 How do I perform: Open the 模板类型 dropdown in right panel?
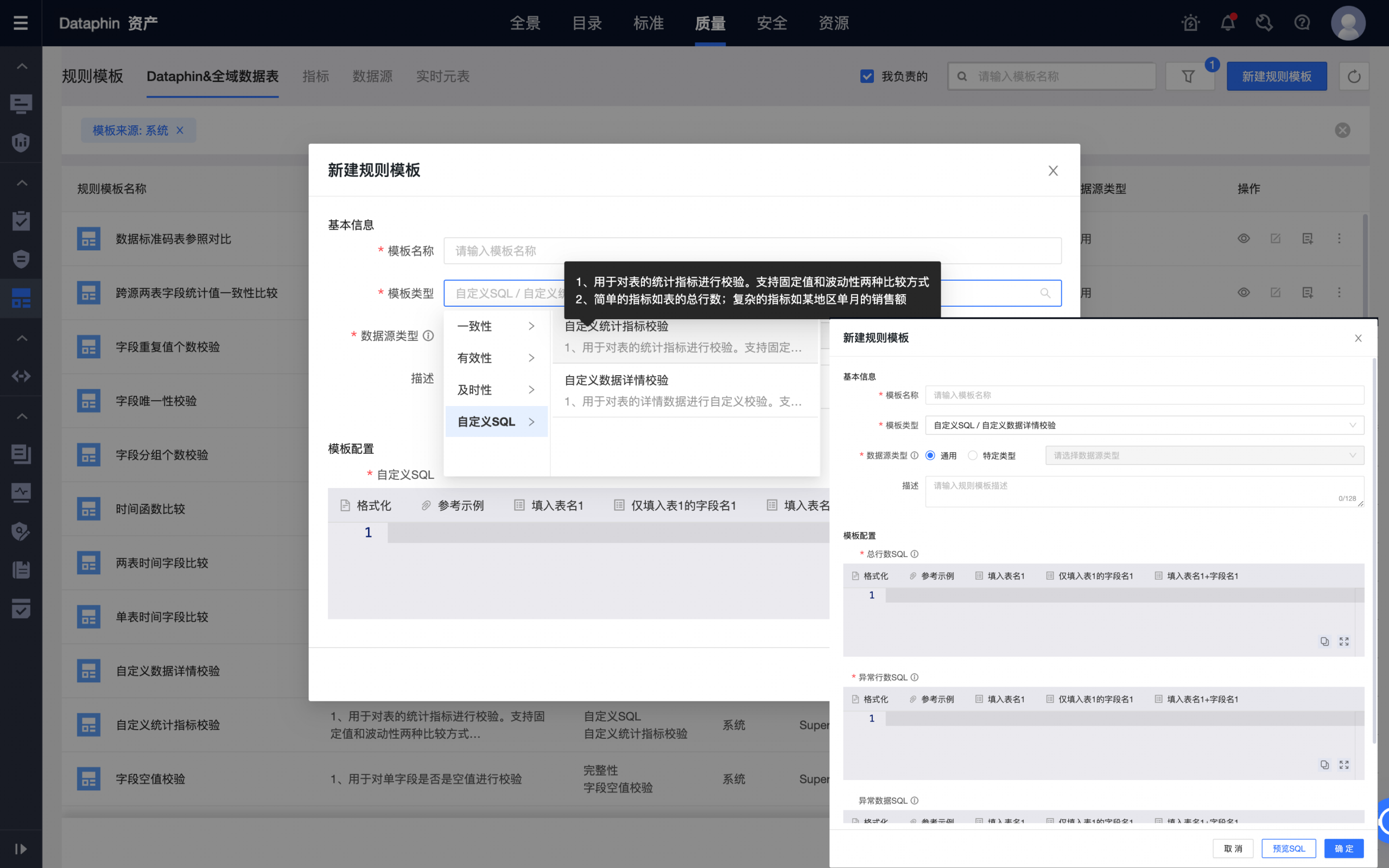[1144, 426]
